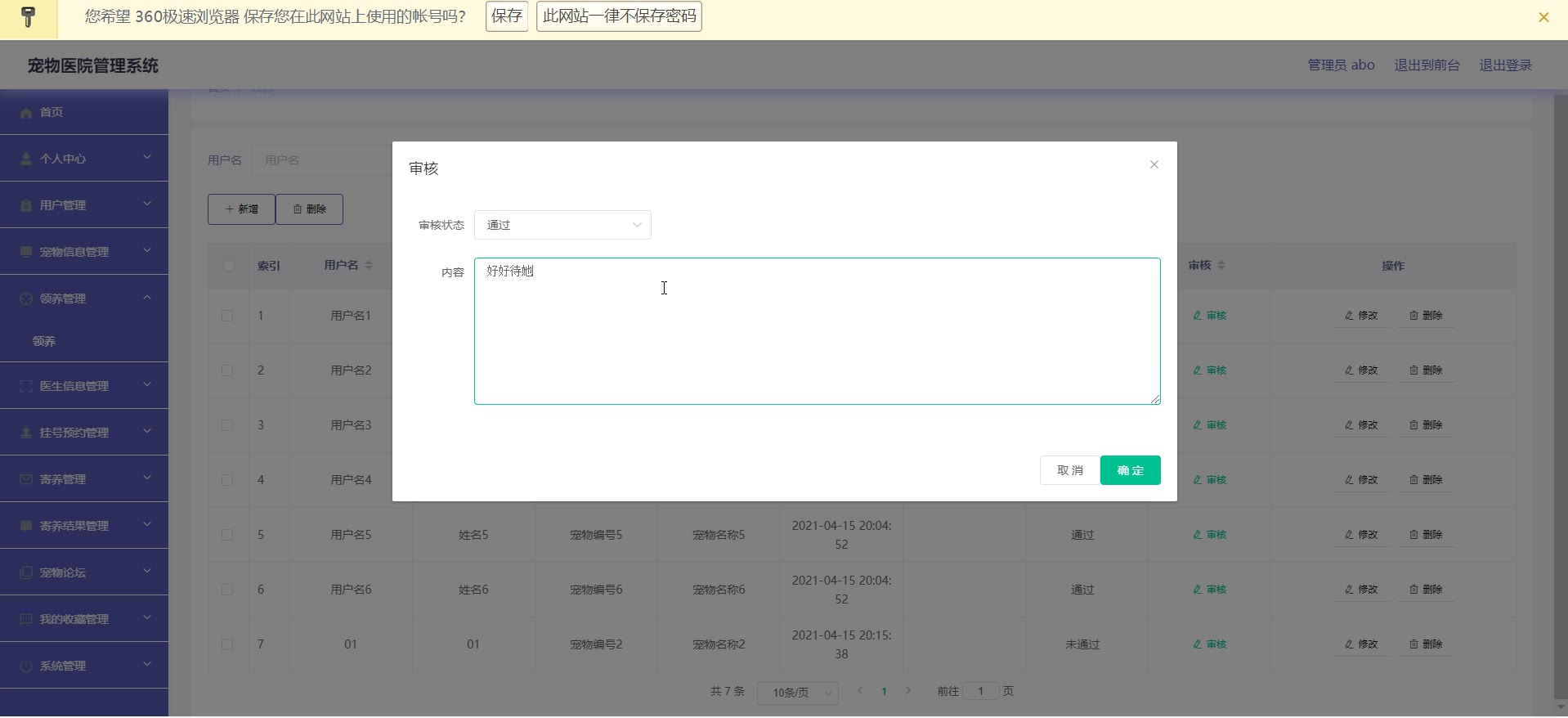Click the 退出登录 link
The image size is (1568, 718).
(1505, 65)
